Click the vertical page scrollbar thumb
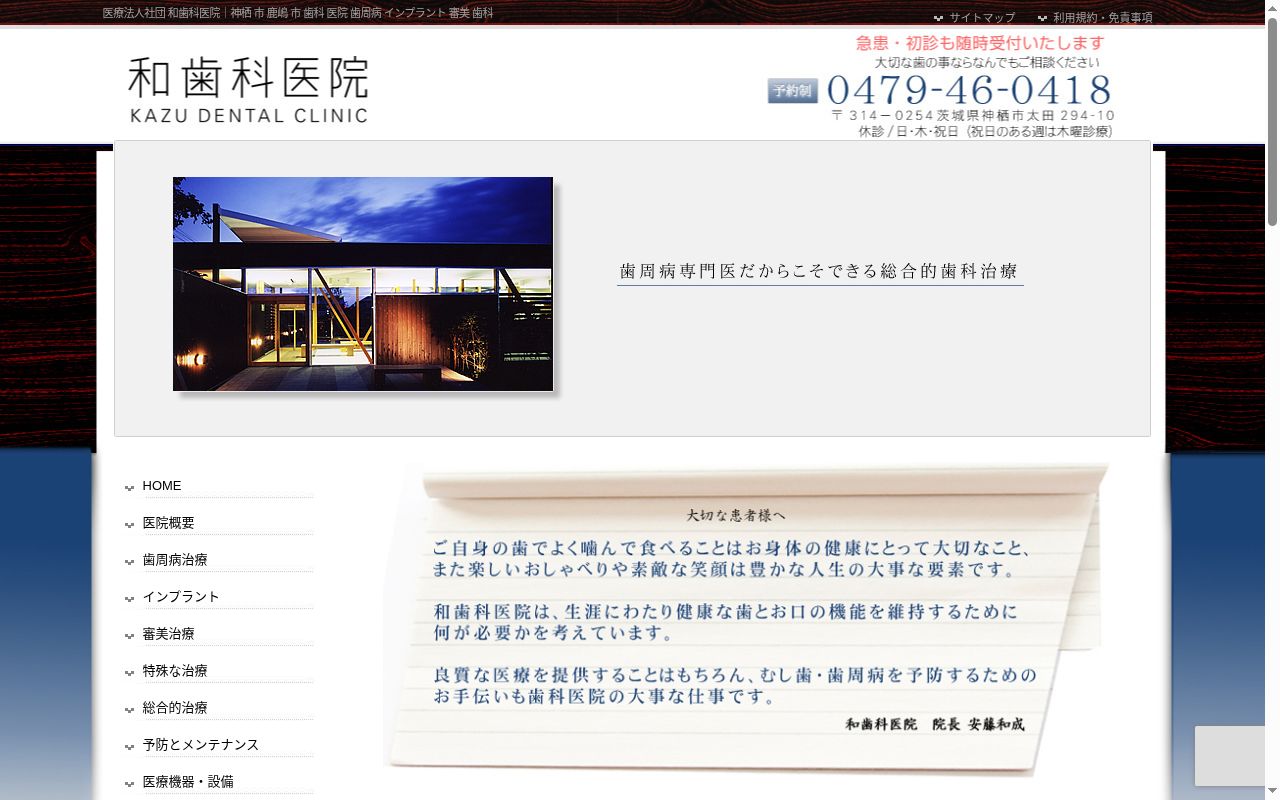1280x800 pixels. 1272,120
